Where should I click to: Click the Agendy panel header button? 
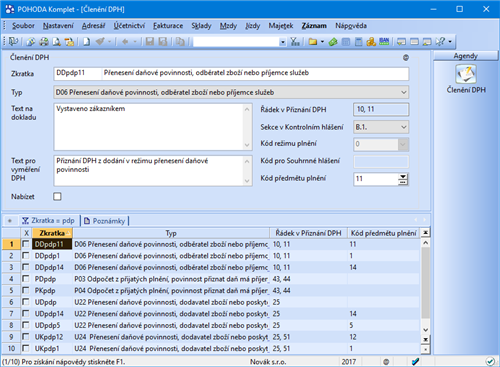click(x=466, y=56)
